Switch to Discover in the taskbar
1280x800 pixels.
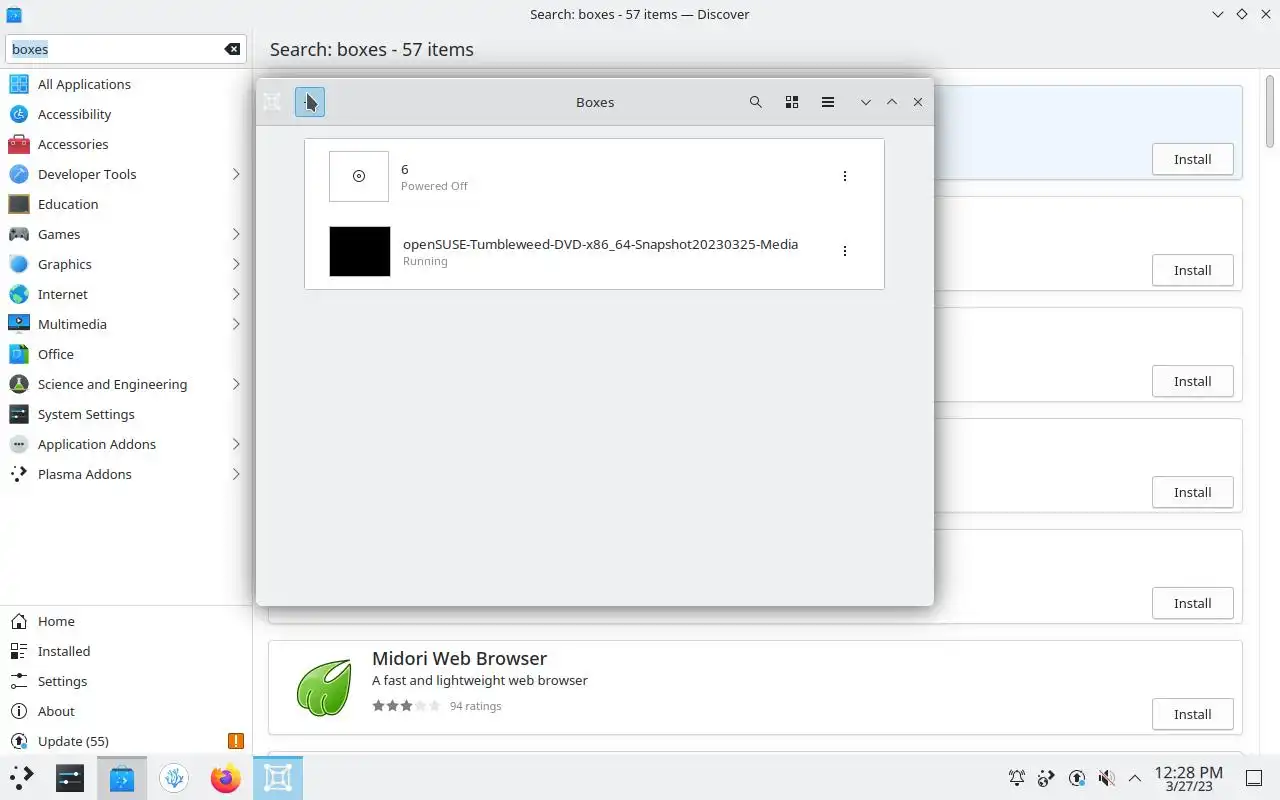point(122,777)
